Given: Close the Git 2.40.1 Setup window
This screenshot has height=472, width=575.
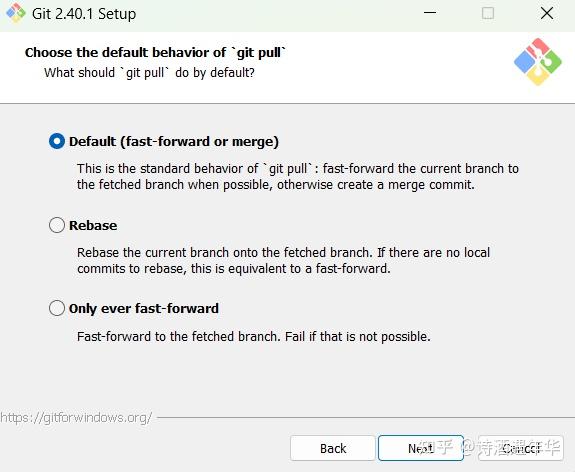Looking at the screenshot, I should coord(547,13).
